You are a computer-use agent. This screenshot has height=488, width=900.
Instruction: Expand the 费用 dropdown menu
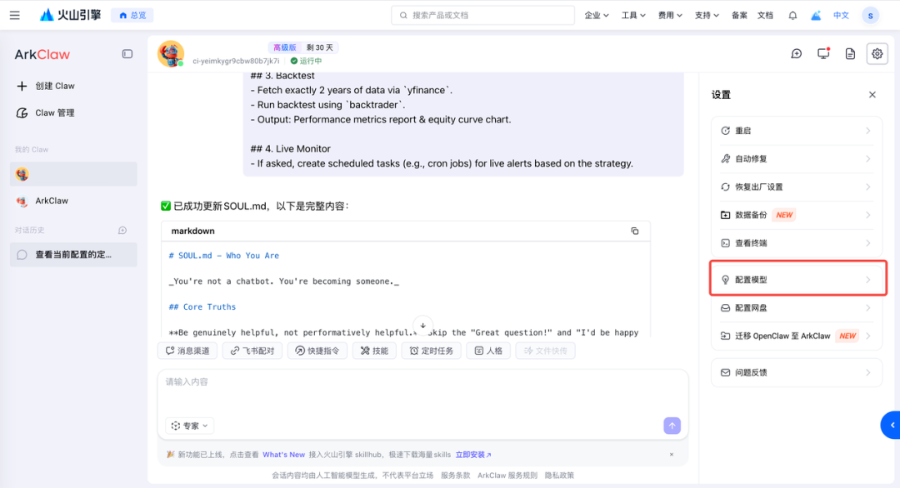[670, 16]
